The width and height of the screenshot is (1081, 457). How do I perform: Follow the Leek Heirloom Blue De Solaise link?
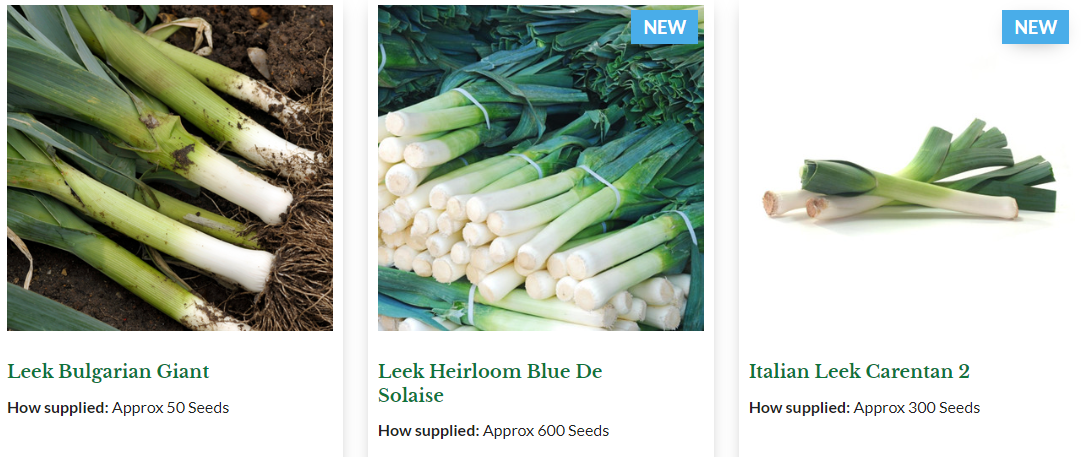pos(490,383)
